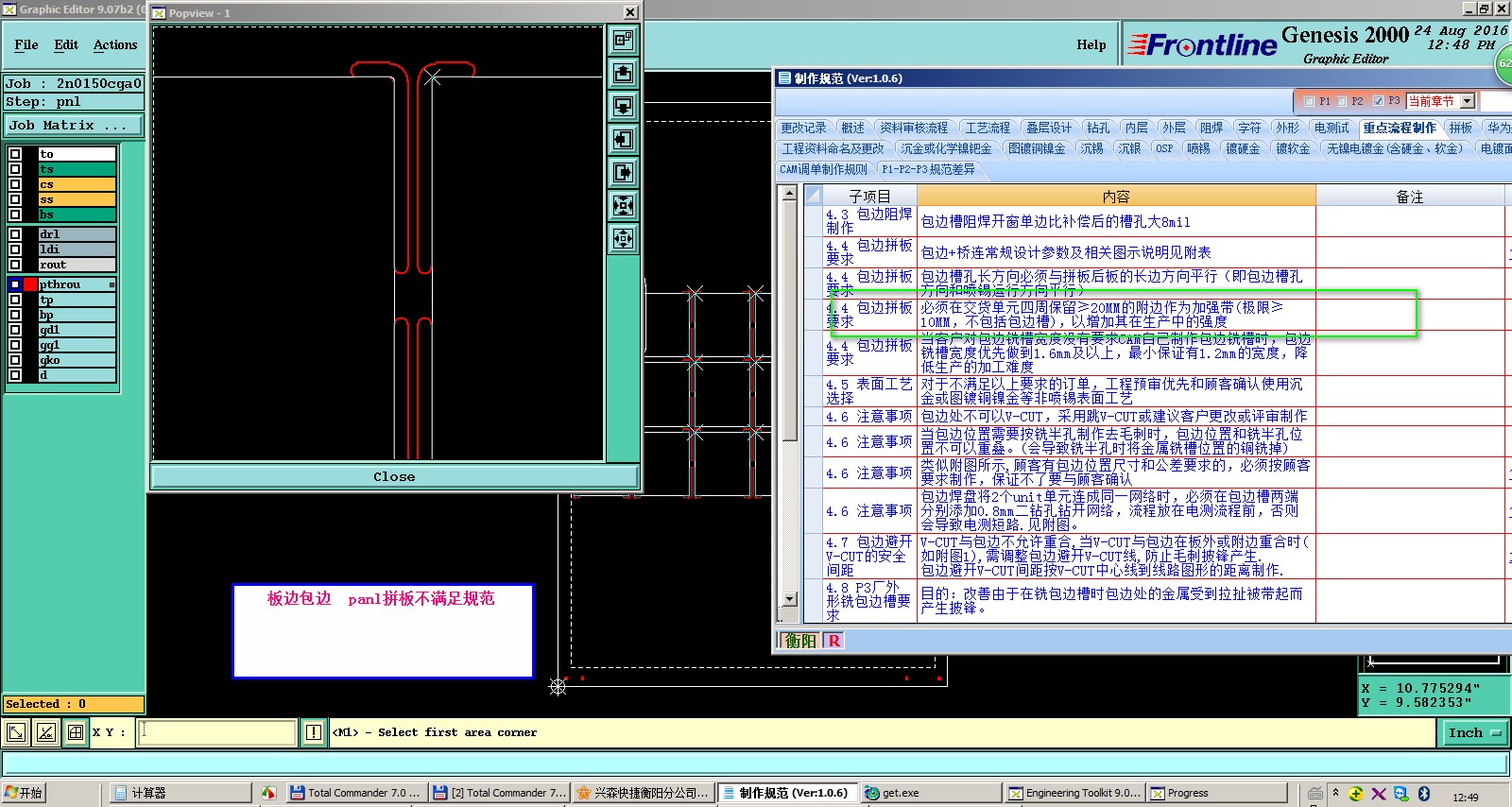Click the pan down icon in Popview
This screenshot has width=1512, height=807.
click(x=623, y=106)
